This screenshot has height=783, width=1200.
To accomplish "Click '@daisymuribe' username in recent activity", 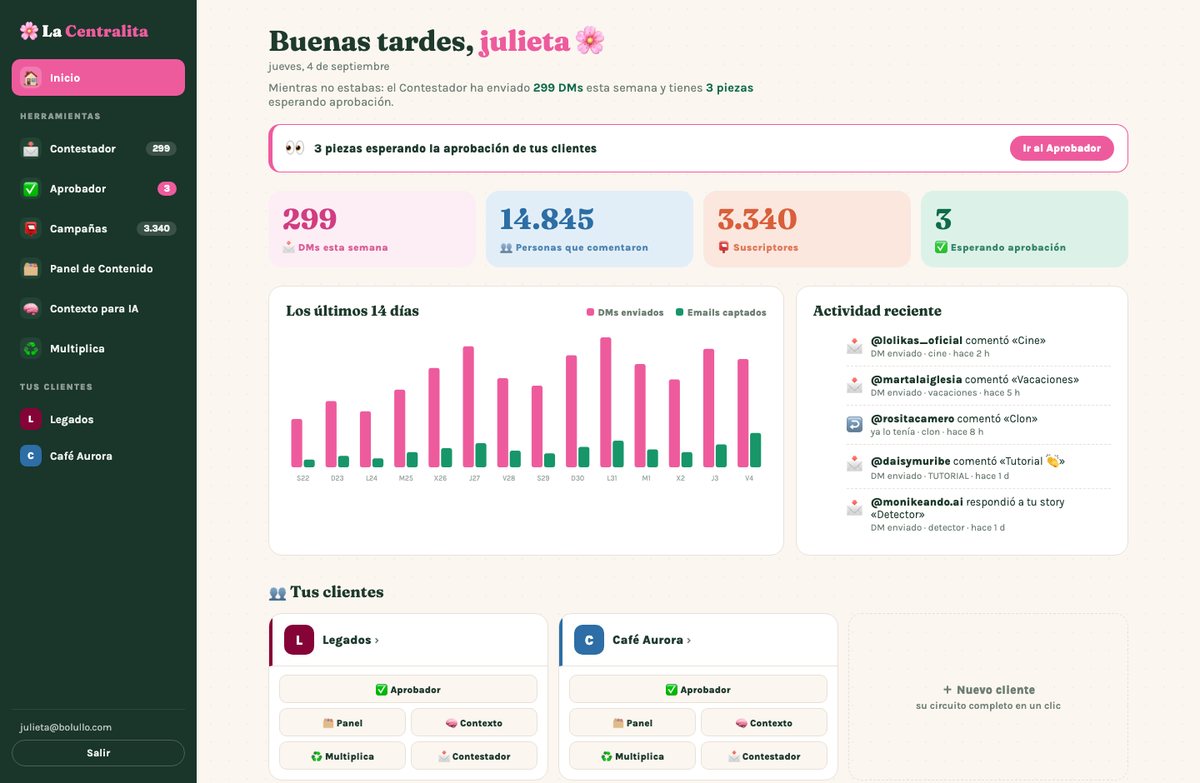I will tap(911, 462).
